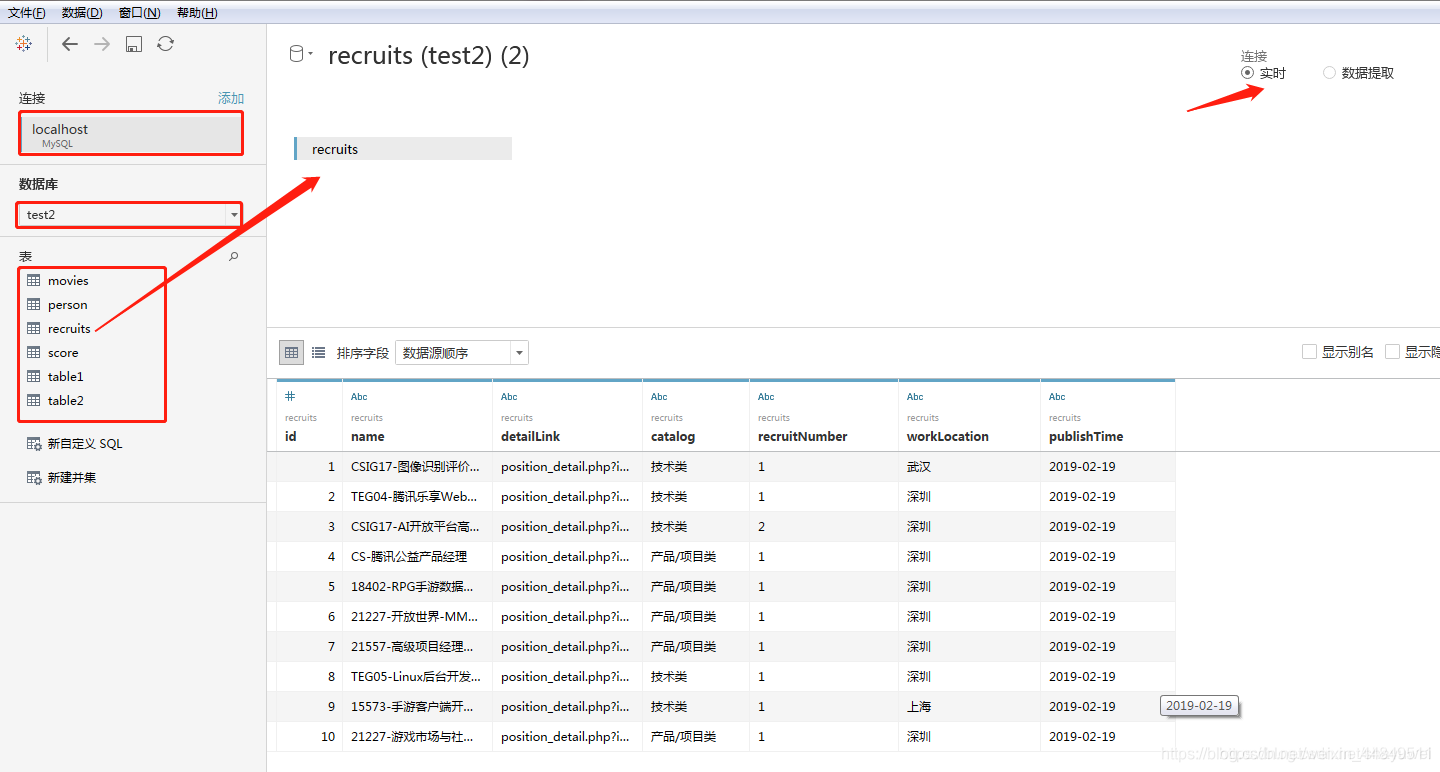Click Abc type icon of name column
Image resolution: width=1440 pixels, height=772 pixels.
pos(359,397)
